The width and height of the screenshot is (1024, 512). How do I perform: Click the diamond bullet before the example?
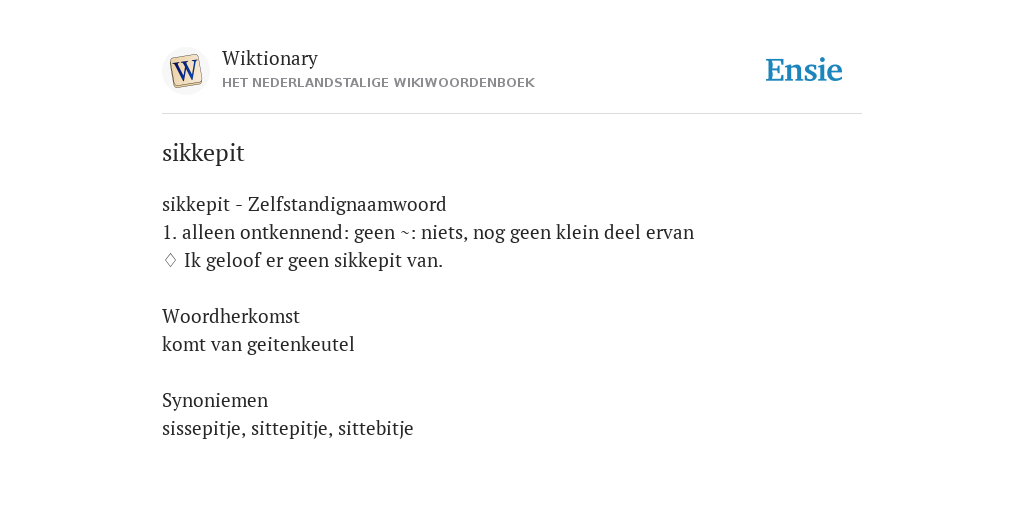[170, 261]
